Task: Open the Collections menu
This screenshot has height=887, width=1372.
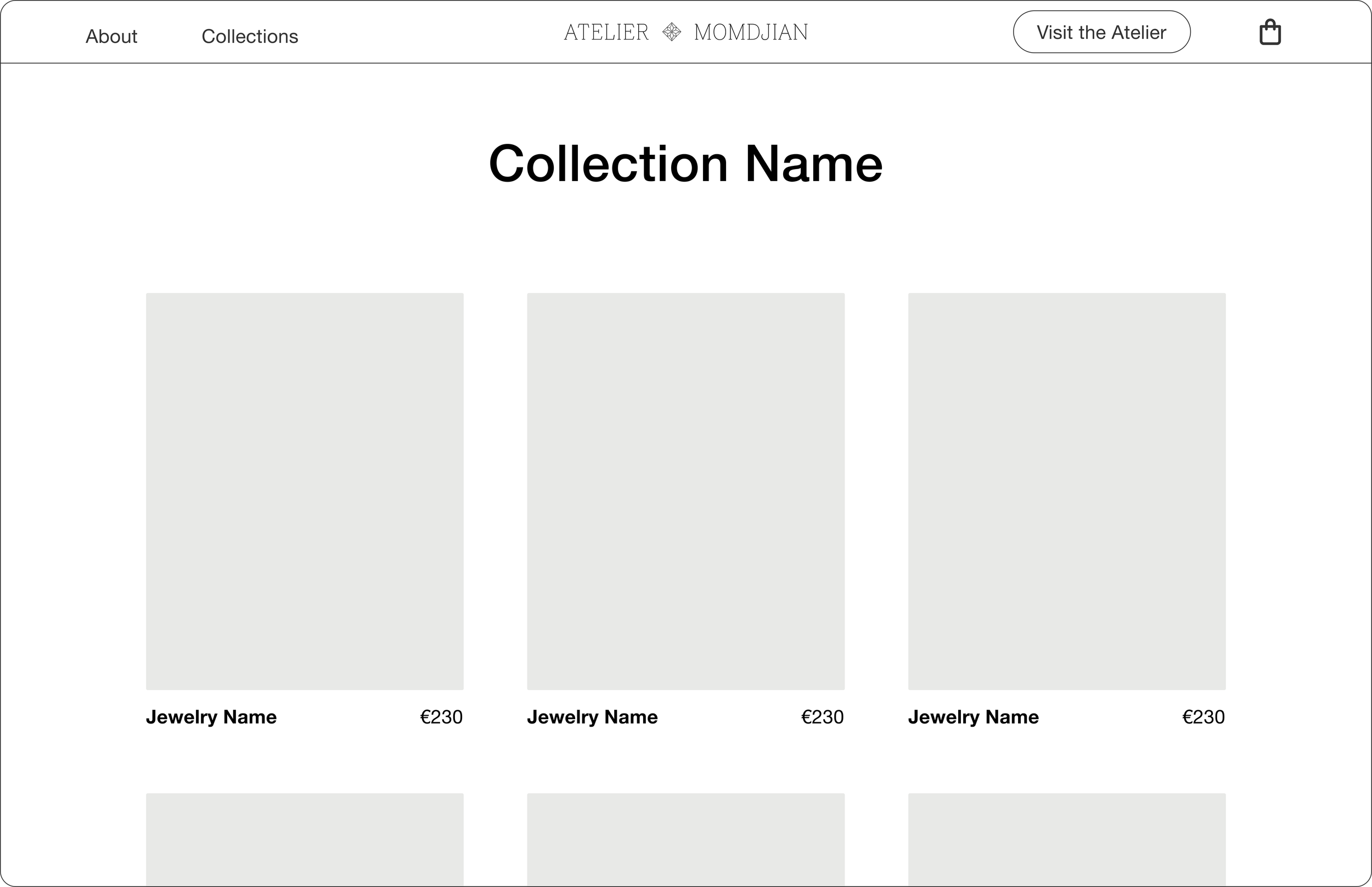Action: click(x=250, y=36)
